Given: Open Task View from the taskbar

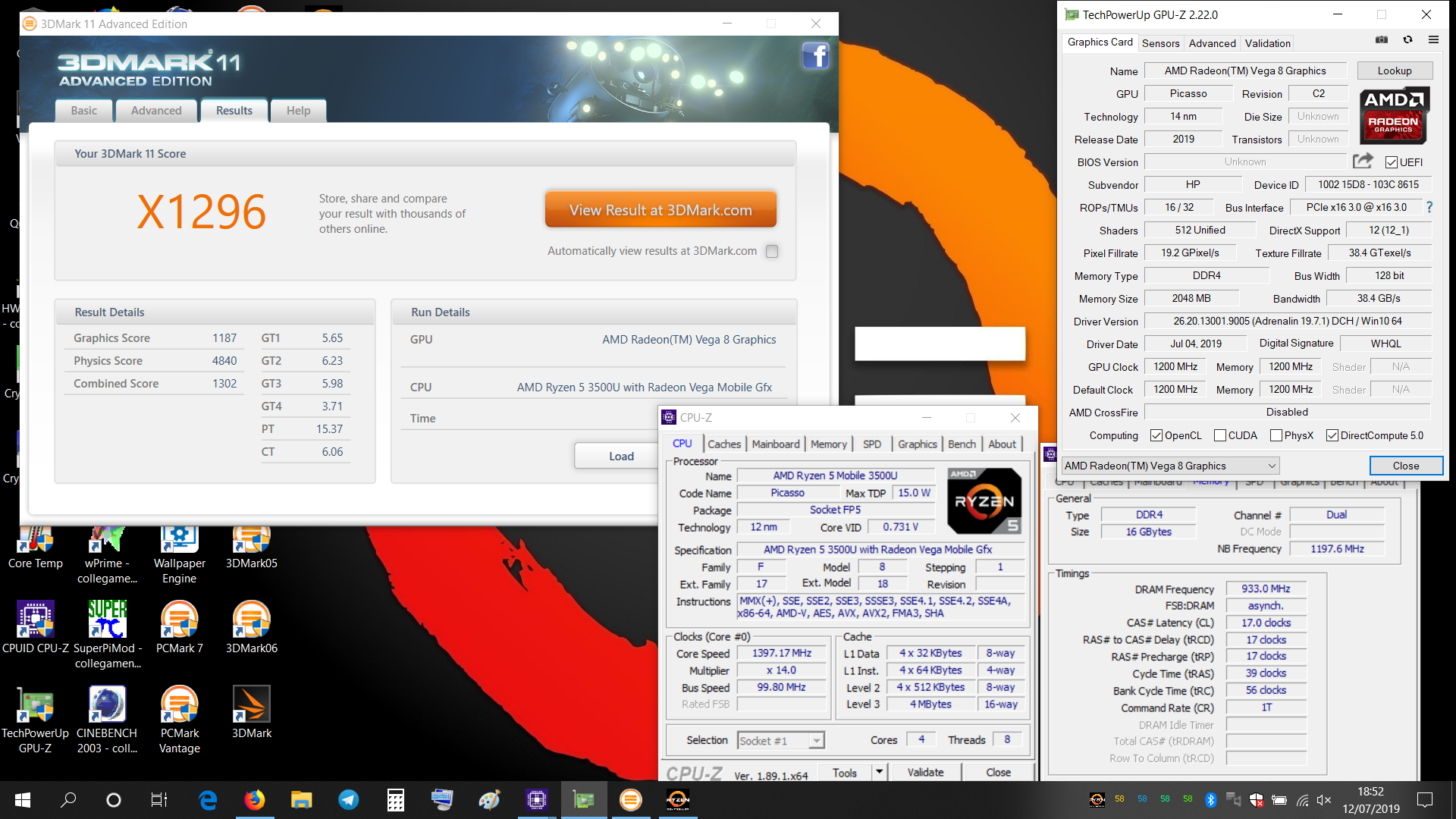Looking at the screenshot, I should click(159, 800).
